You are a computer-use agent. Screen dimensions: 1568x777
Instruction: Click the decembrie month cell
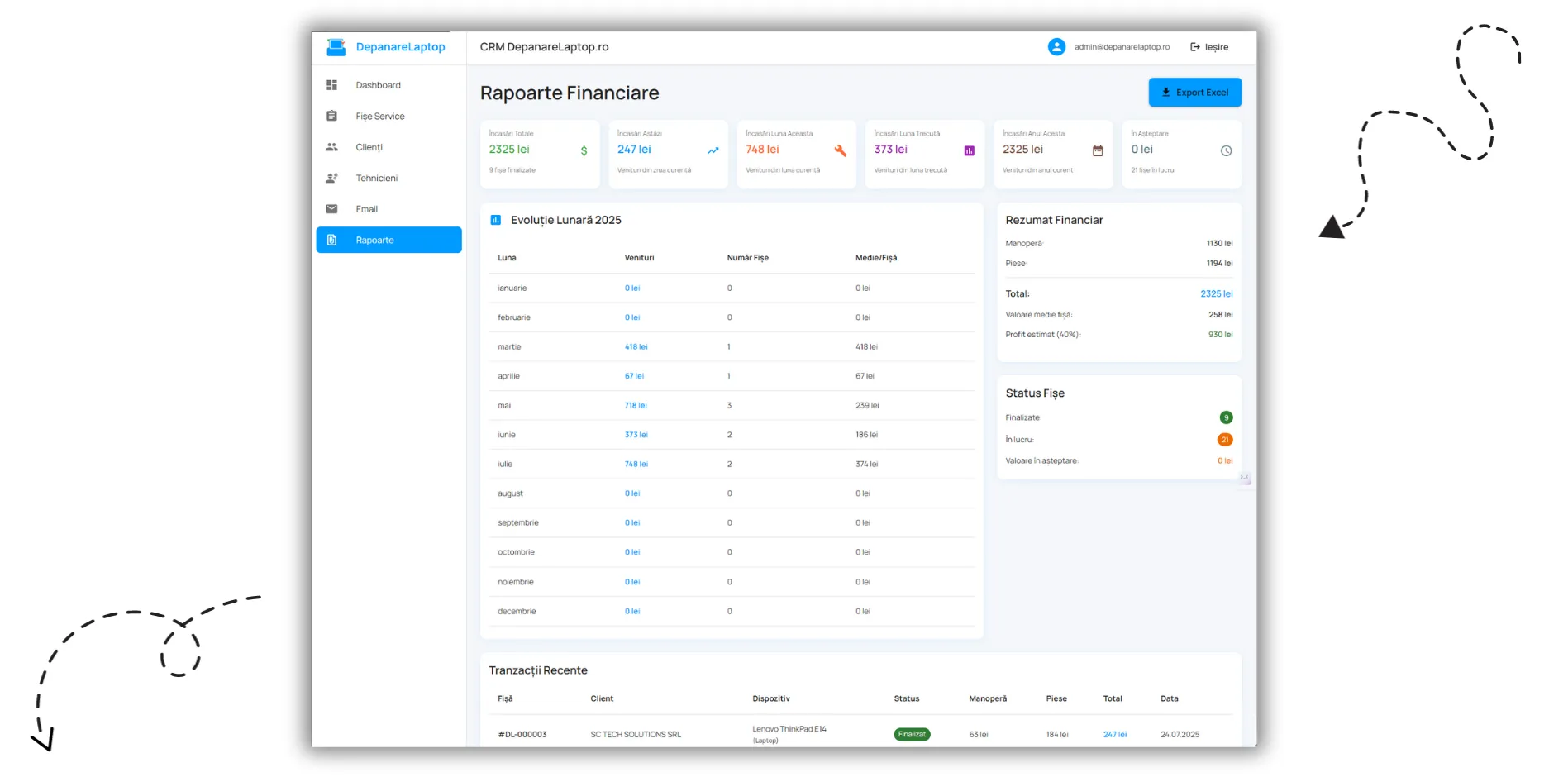point(517,611)
